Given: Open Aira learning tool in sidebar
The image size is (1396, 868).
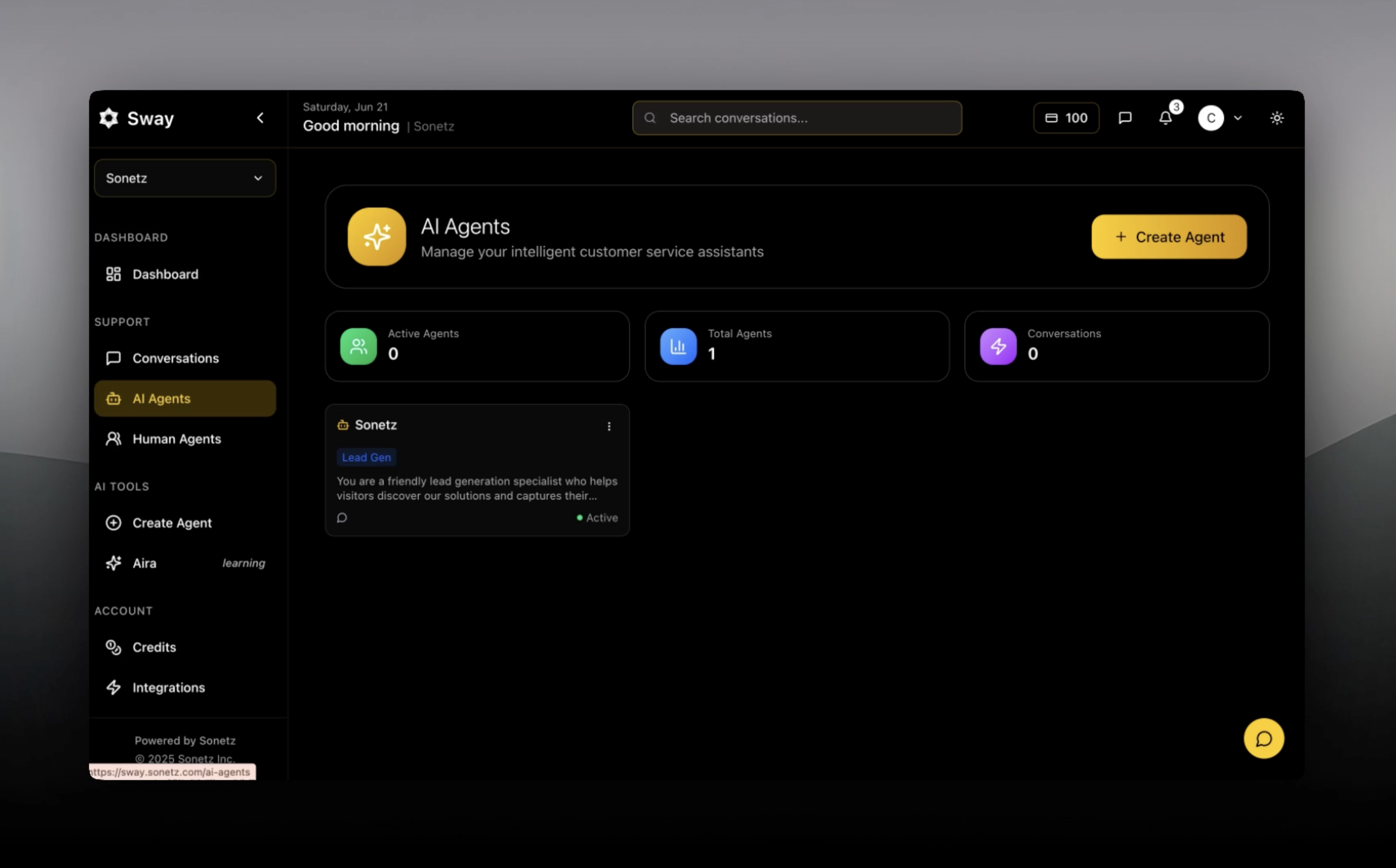Looking at the screenshot, I should [x=144, y=563].
